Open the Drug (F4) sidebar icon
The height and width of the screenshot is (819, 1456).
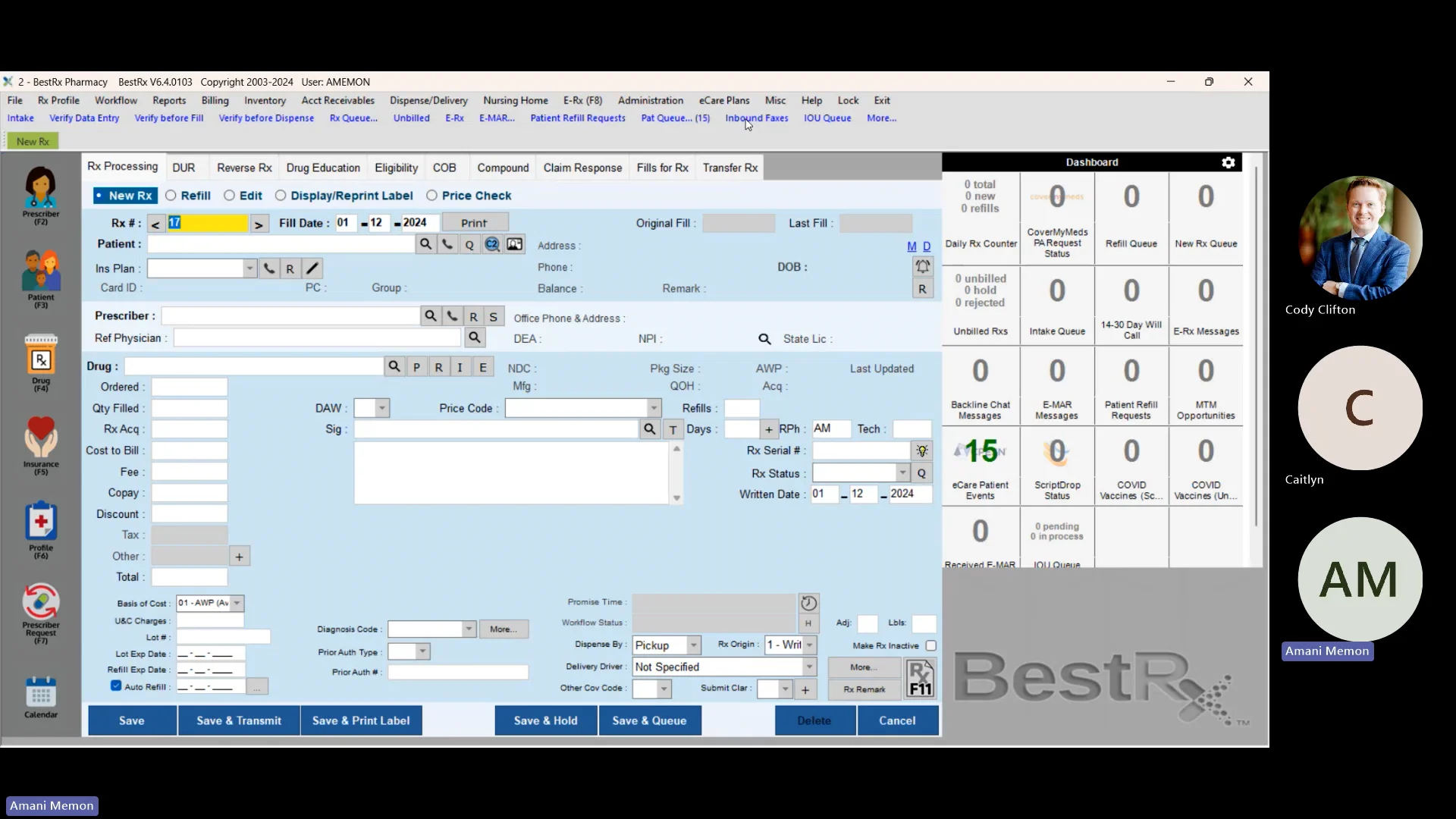[41, 362]
